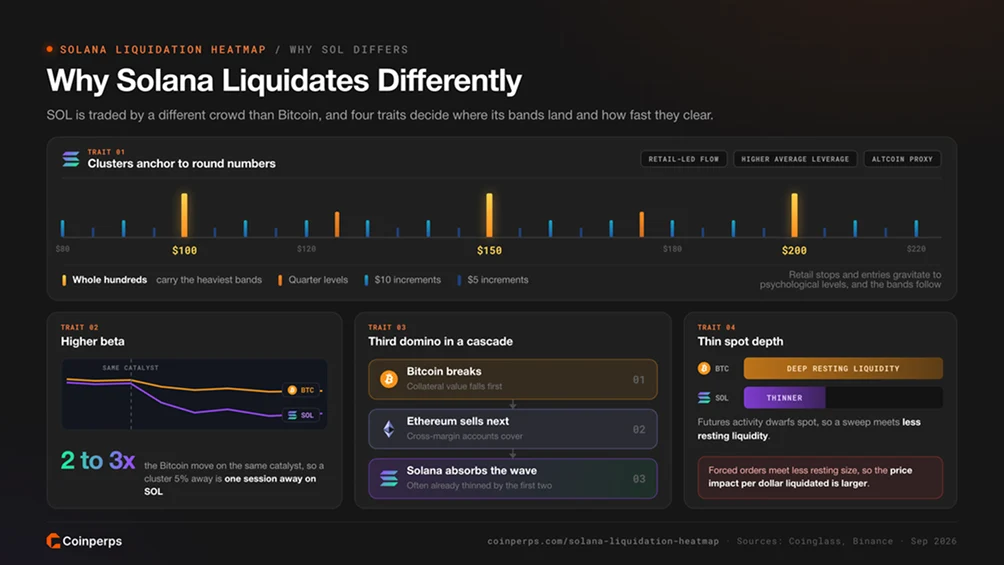Screen dimensions: 1004x565
Task: Click the Third domino in a cascade title
Action: (441, 341)
